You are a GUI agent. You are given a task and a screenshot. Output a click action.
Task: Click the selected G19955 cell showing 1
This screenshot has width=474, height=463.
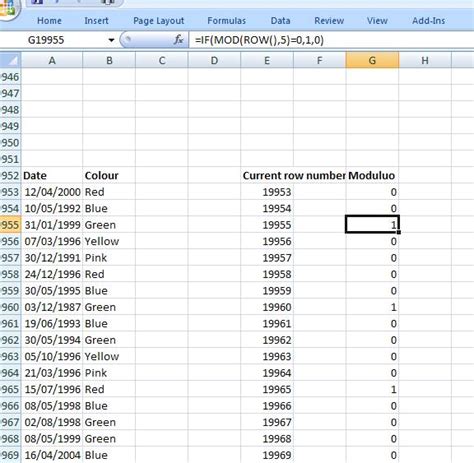[x=372, y=225]
